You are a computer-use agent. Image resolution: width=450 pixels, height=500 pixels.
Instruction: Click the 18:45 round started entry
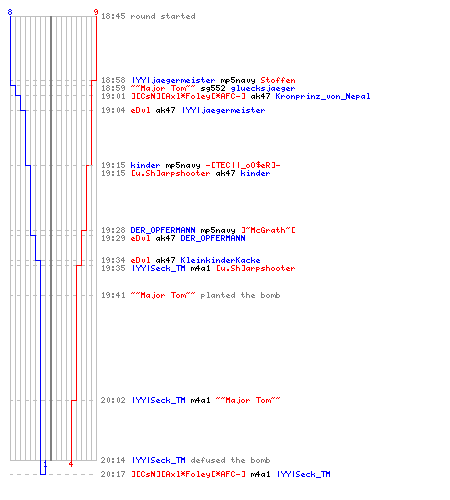point(148,16)
